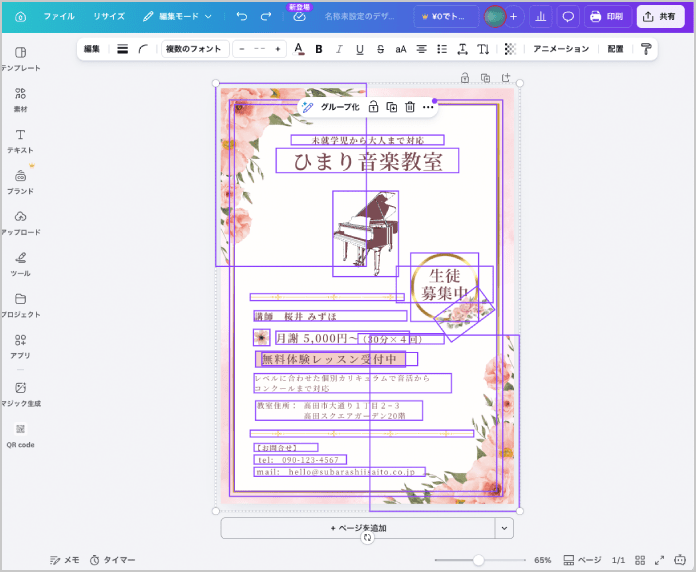Open the 複数のフォント font dropdown
Image resolution: width=696 pixels, height=572 pixels.
(x=193, y=49)
